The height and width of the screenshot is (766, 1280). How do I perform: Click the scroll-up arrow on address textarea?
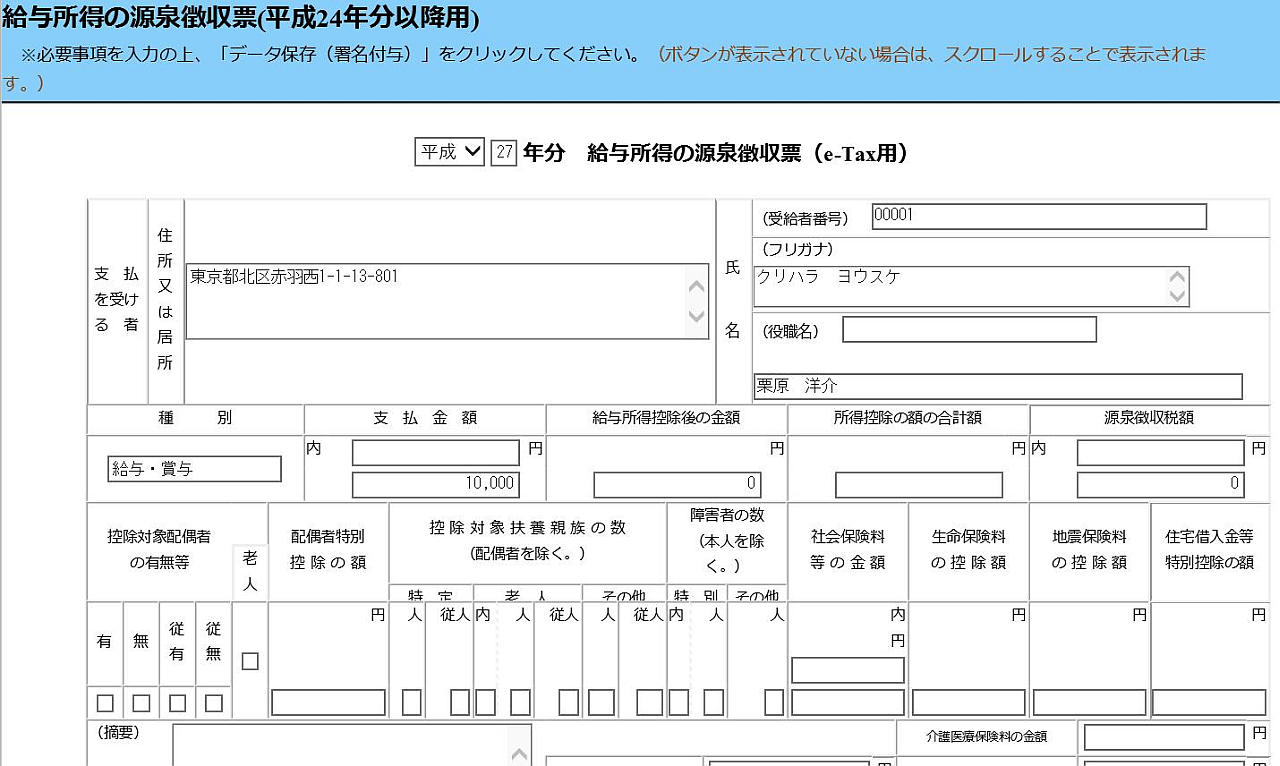(x=697, y=288)
